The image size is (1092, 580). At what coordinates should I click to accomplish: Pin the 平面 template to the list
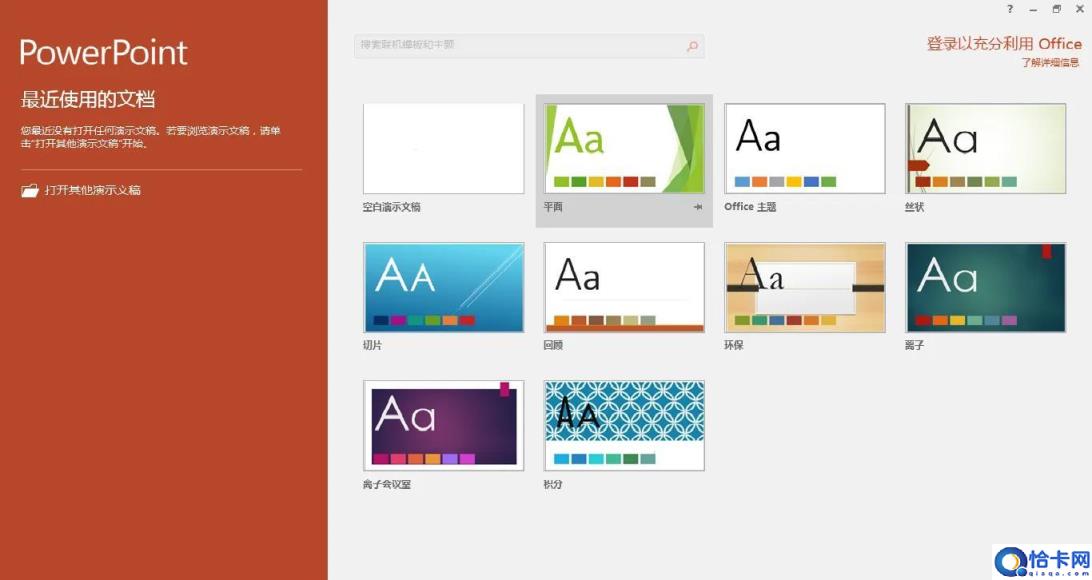[698, 207]
